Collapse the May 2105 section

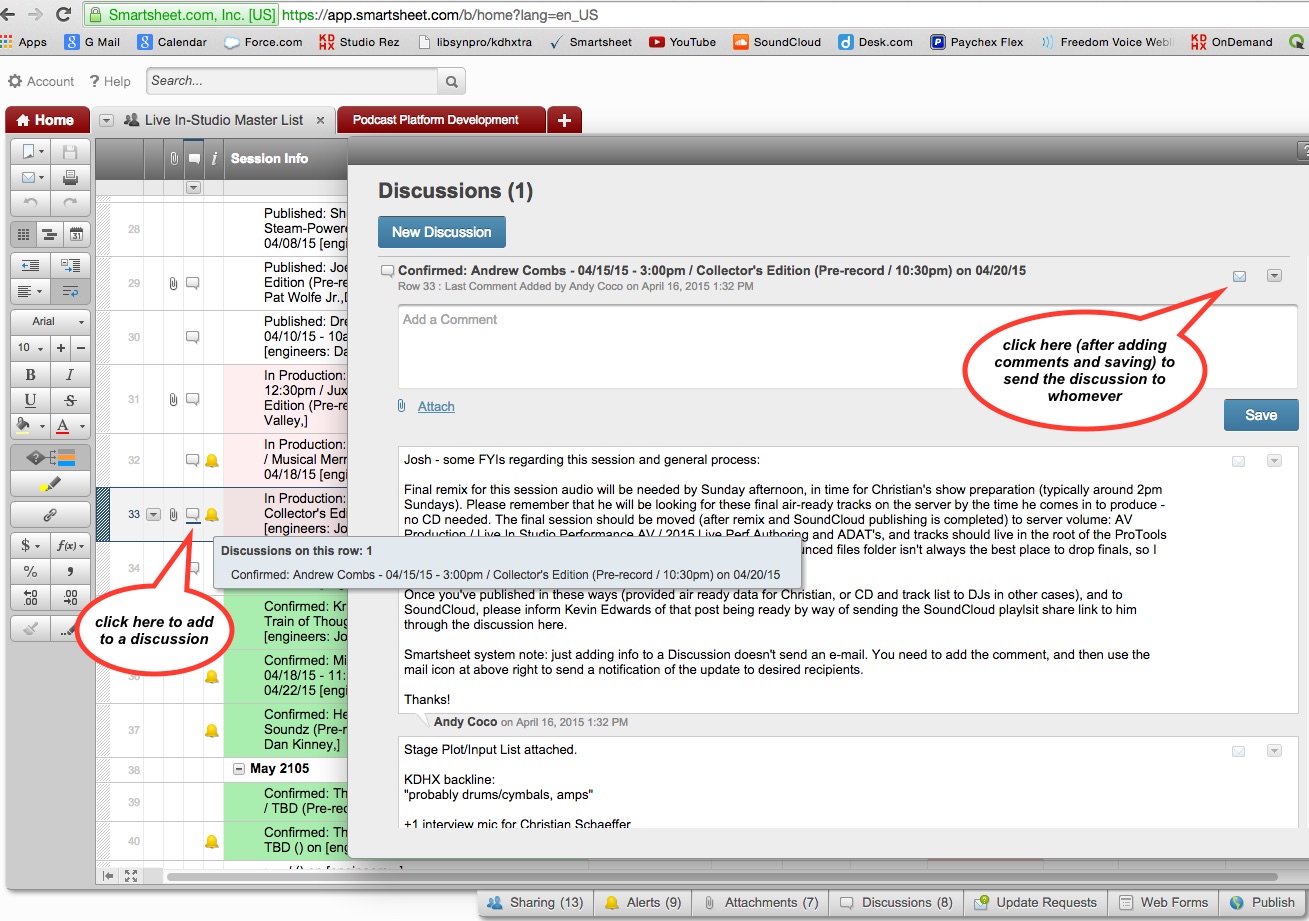(x=239, y=769)
